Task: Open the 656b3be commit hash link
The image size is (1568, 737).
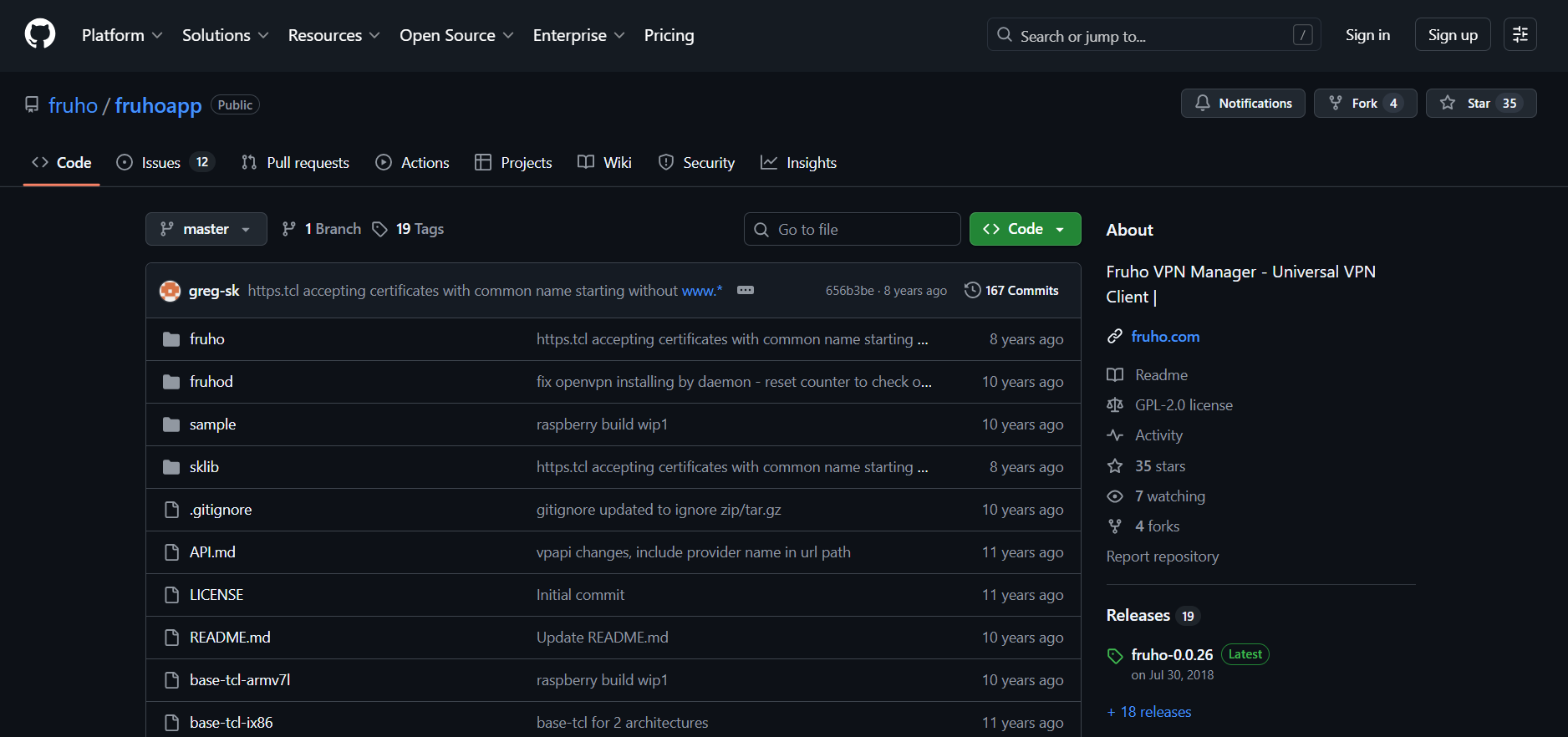Action: pyautogui.click(x=850, y=291)
